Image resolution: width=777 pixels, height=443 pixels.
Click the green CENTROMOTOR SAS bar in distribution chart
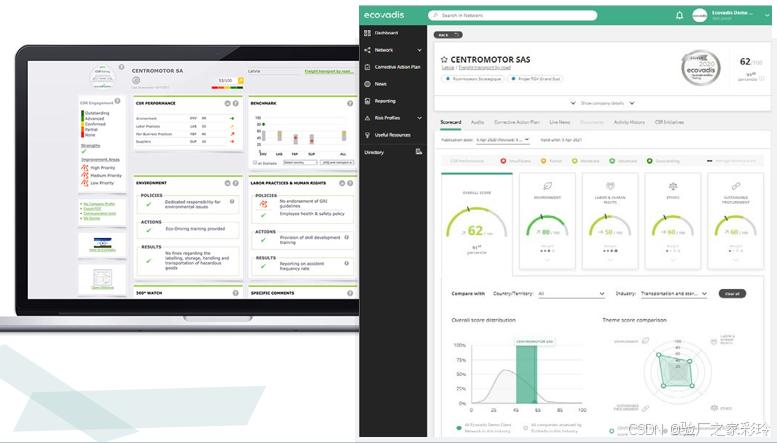click(x=526, y=374)
